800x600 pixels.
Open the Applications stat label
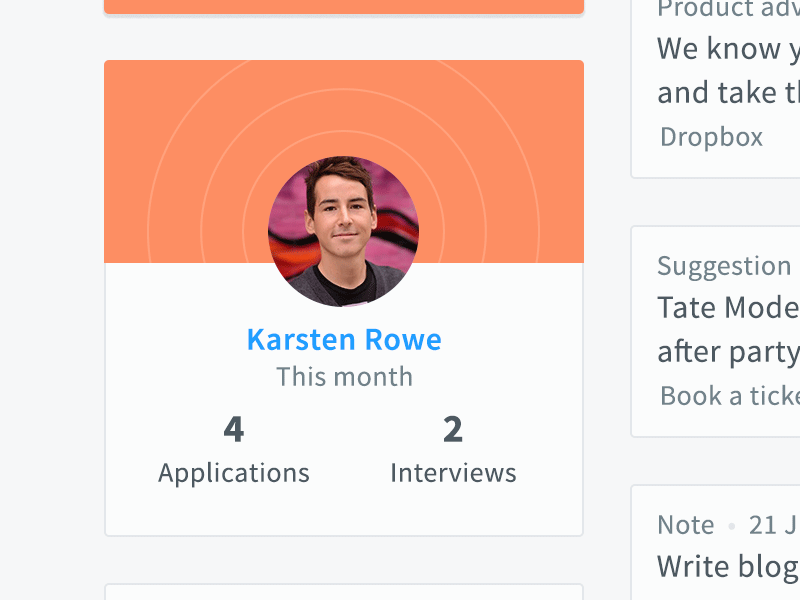234,473
